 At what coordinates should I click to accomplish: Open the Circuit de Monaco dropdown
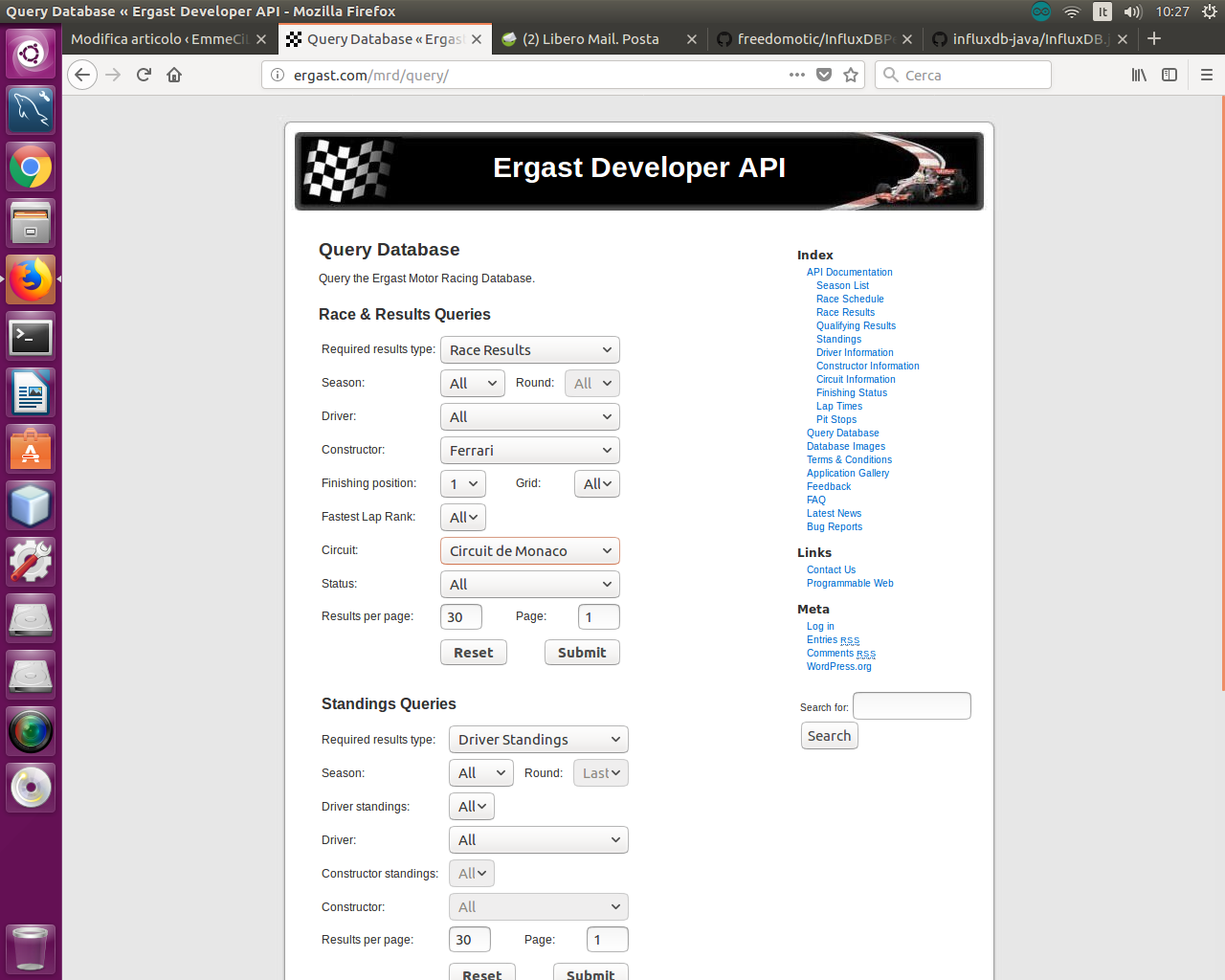pyautogui.click(x=530, y=551)
